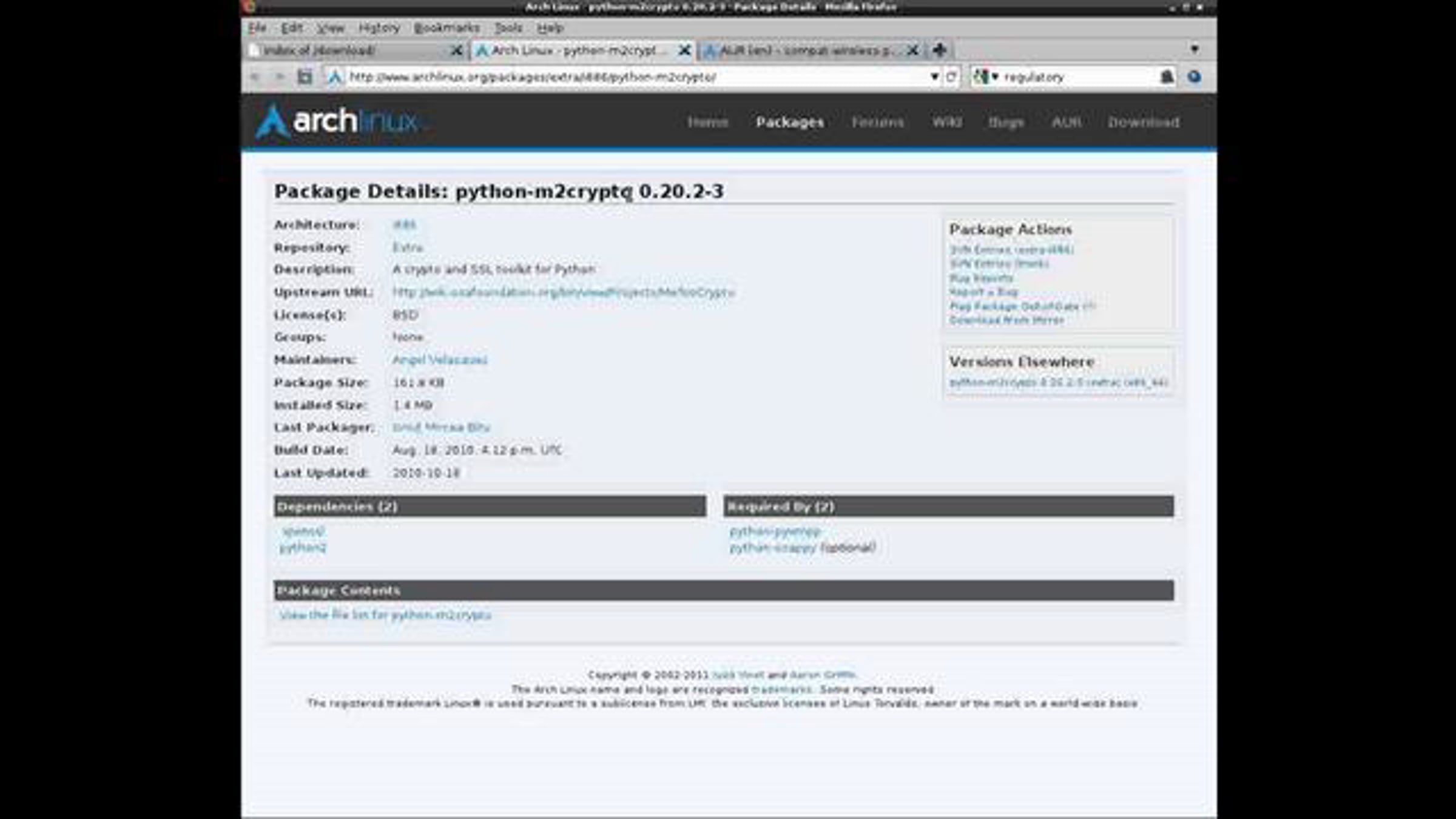Open Wiki in the Arch navigation
The height and width of the screenshot is (819, 1456).
946,122
